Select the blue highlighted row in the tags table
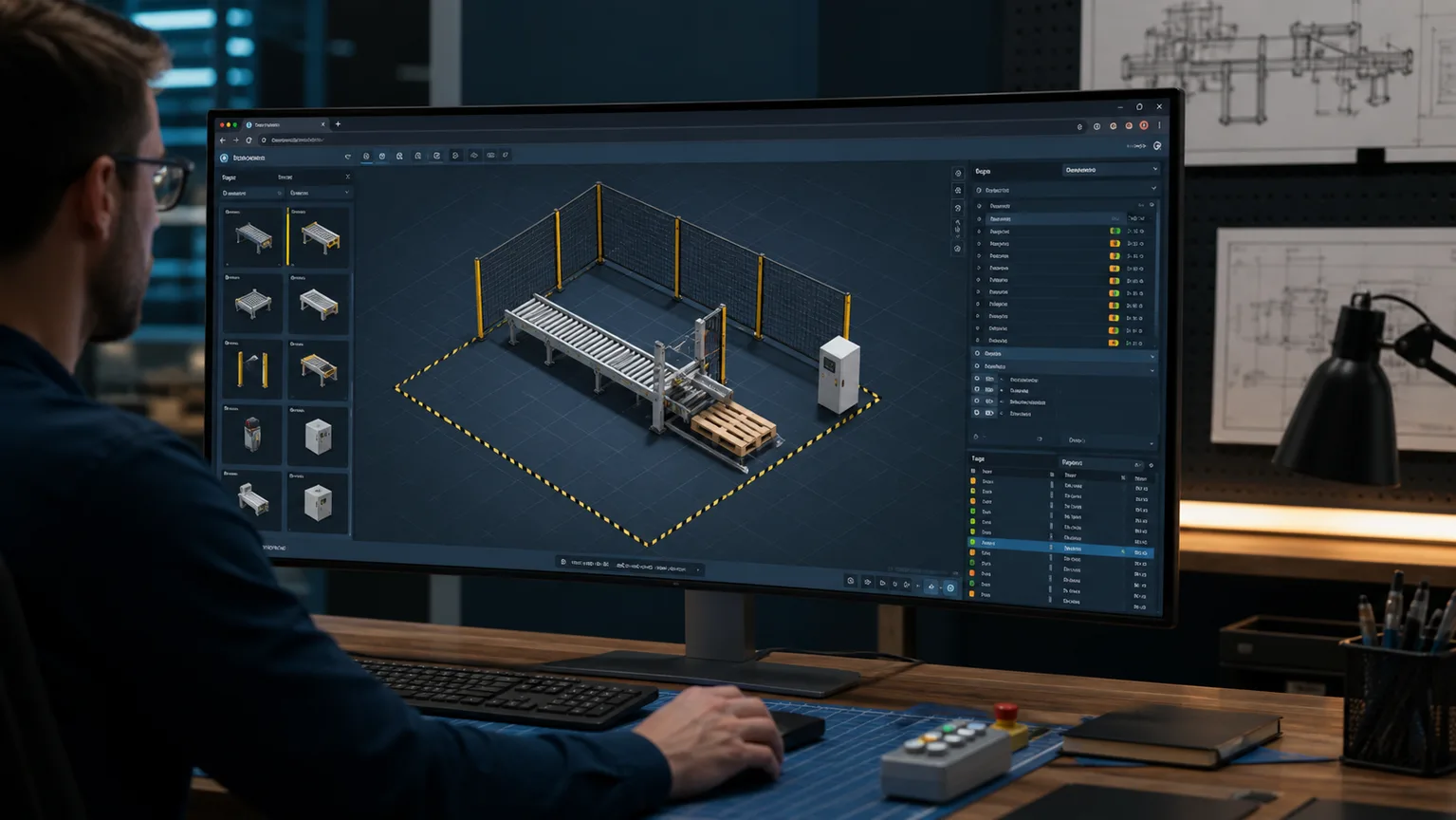 click(1060, 549)
